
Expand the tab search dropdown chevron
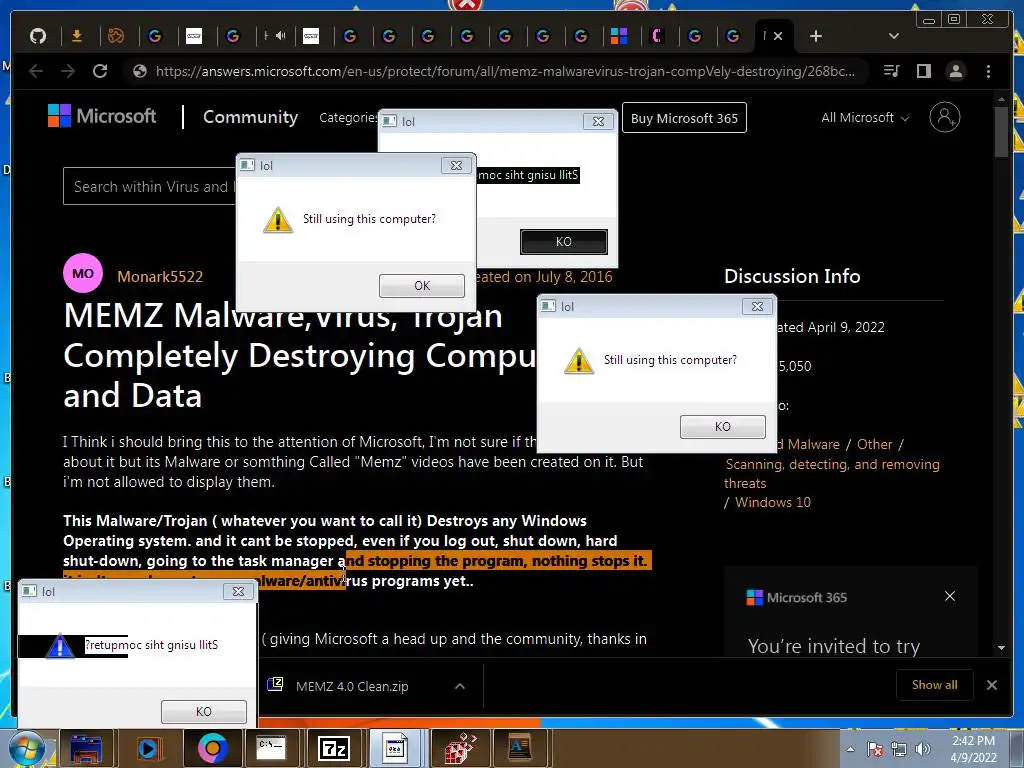pos(894,36)
